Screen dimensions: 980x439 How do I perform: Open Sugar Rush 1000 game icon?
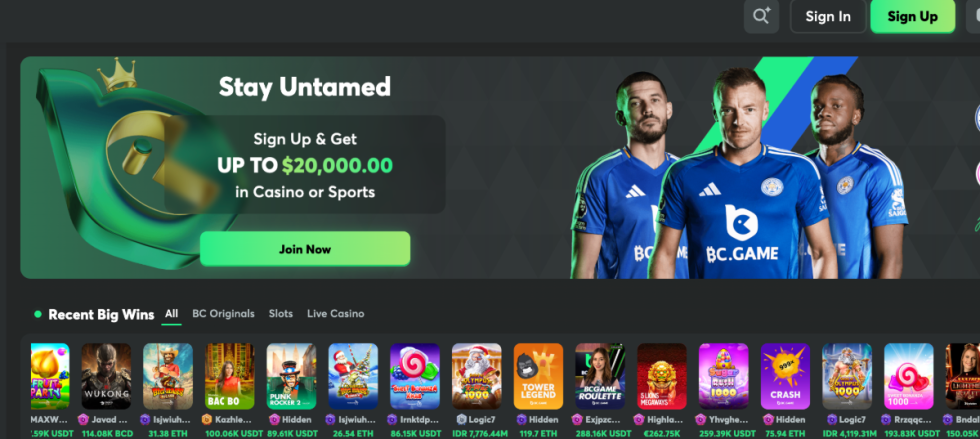(723, 376)
